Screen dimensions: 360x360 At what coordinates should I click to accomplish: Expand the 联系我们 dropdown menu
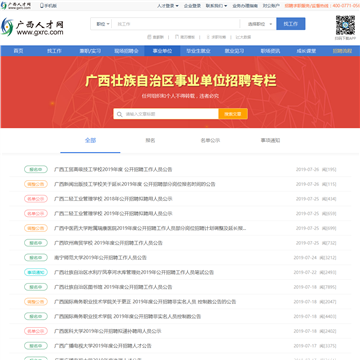(x=216, y=6)
